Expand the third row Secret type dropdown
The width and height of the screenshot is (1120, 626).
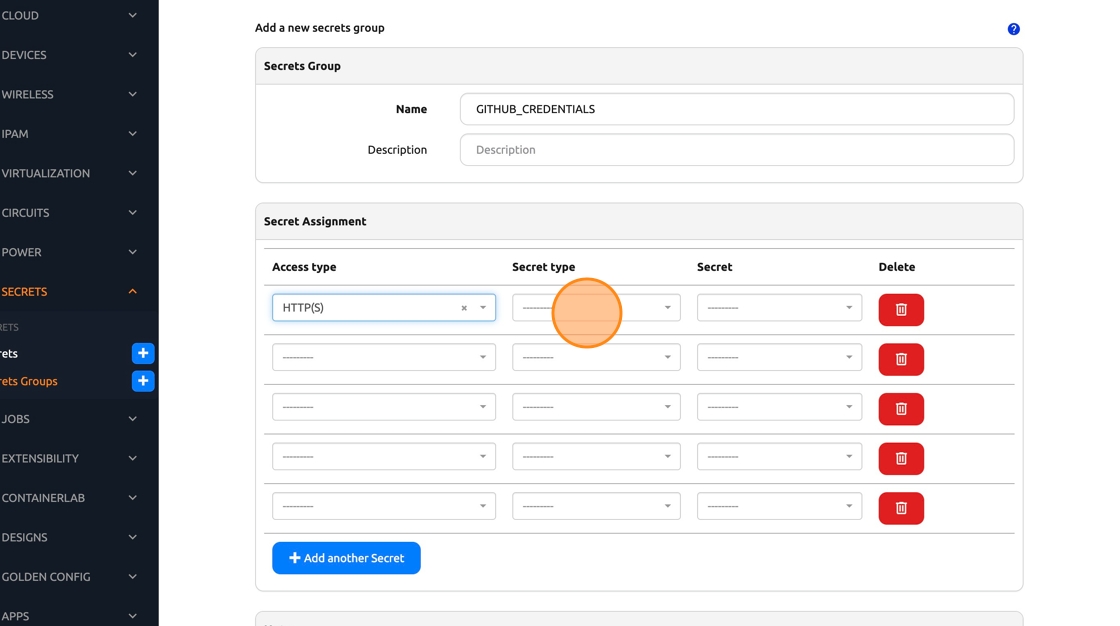point(596,407)
